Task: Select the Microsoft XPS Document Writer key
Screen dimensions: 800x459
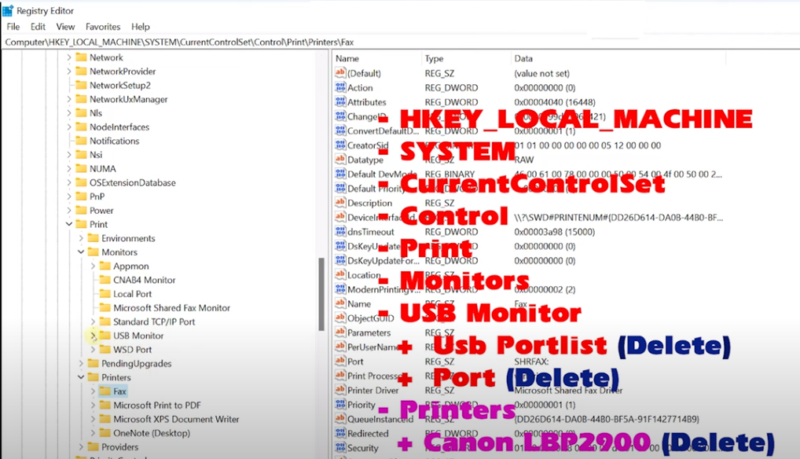Action: coord(176,419)
